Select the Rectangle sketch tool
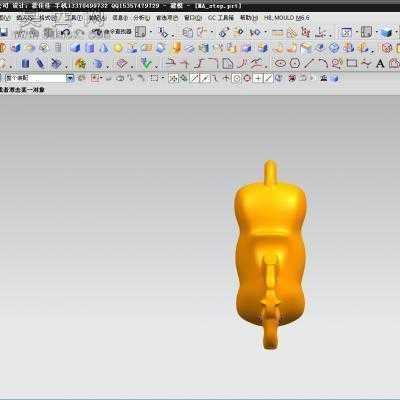Image resolution: width=400 pixels, height=400 pixels. tap(352, 63)
